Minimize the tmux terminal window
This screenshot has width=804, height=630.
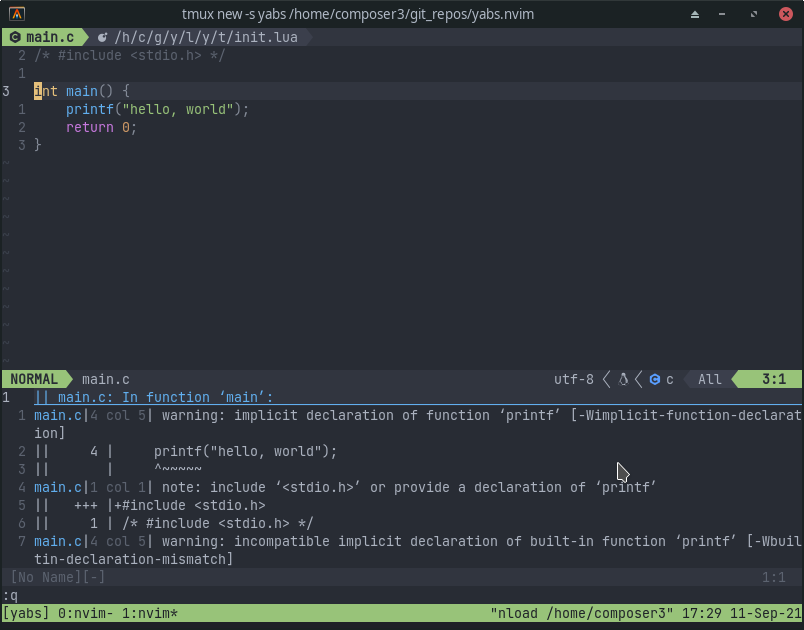tap(722, 14)
